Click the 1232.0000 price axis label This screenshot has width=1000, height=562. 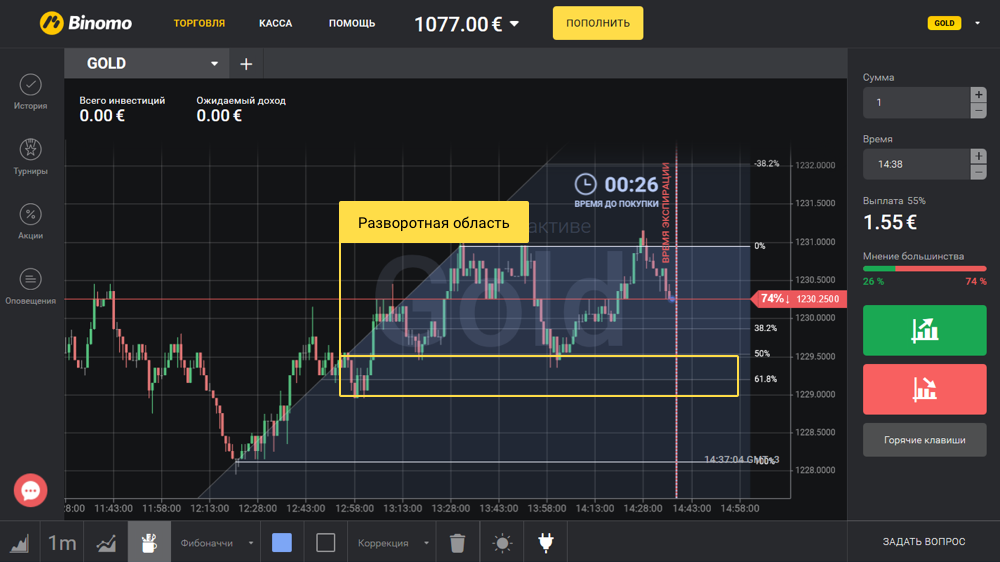point(815,165)
